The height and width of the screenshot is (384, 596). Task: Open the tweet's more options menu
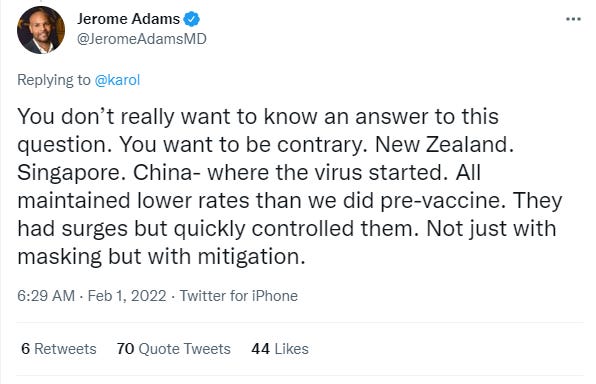tap(573, 19)
